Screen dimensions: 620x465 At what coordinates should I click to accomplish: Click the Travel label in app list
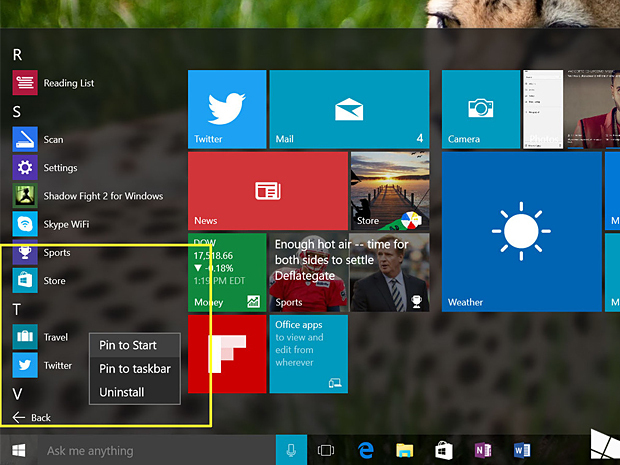[x=56, y=337]
